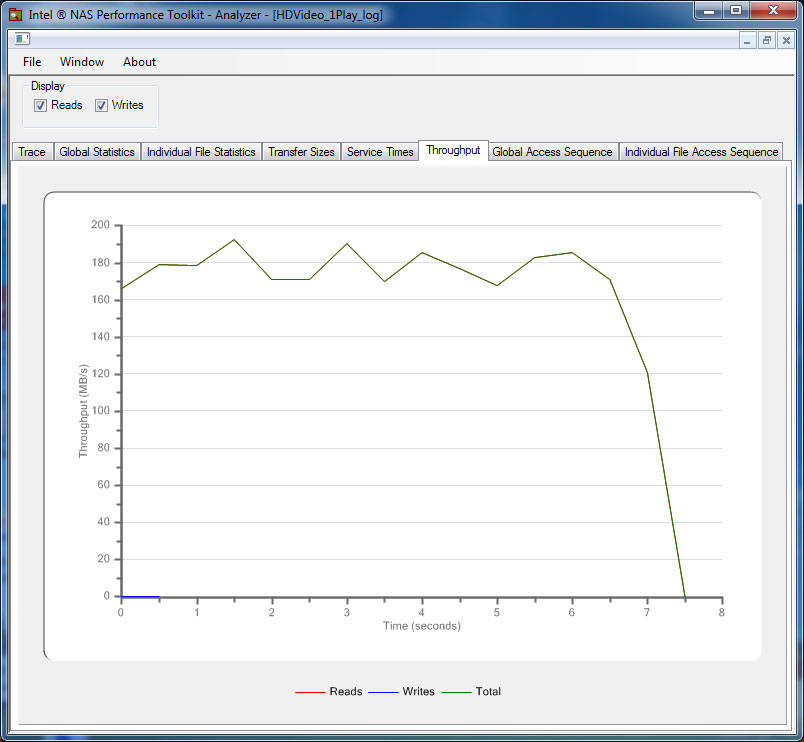Click the Time (seconds) axis title

[x=421, y=626]
